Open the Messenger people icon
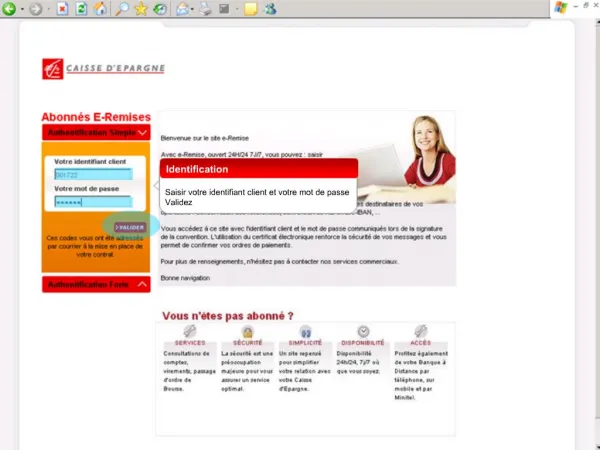Image resolution: width=600 pixels, height=450 pixels. 270,9
